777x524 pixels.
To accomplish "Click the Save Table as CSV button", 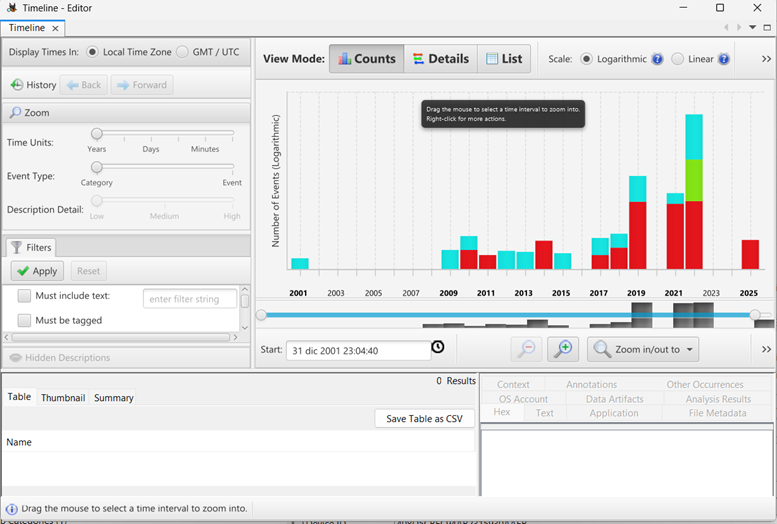I will [x=424, y=418].
